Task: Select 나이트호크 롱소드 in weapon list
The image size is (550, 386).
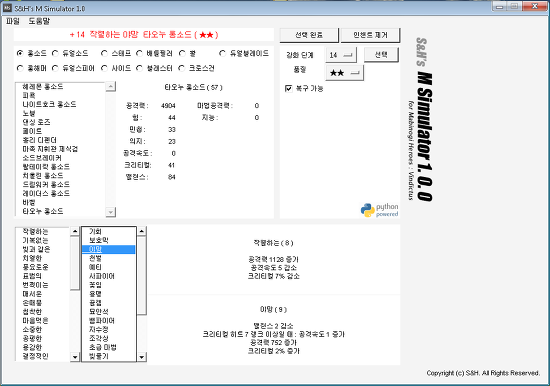Action: pos(49,104)
